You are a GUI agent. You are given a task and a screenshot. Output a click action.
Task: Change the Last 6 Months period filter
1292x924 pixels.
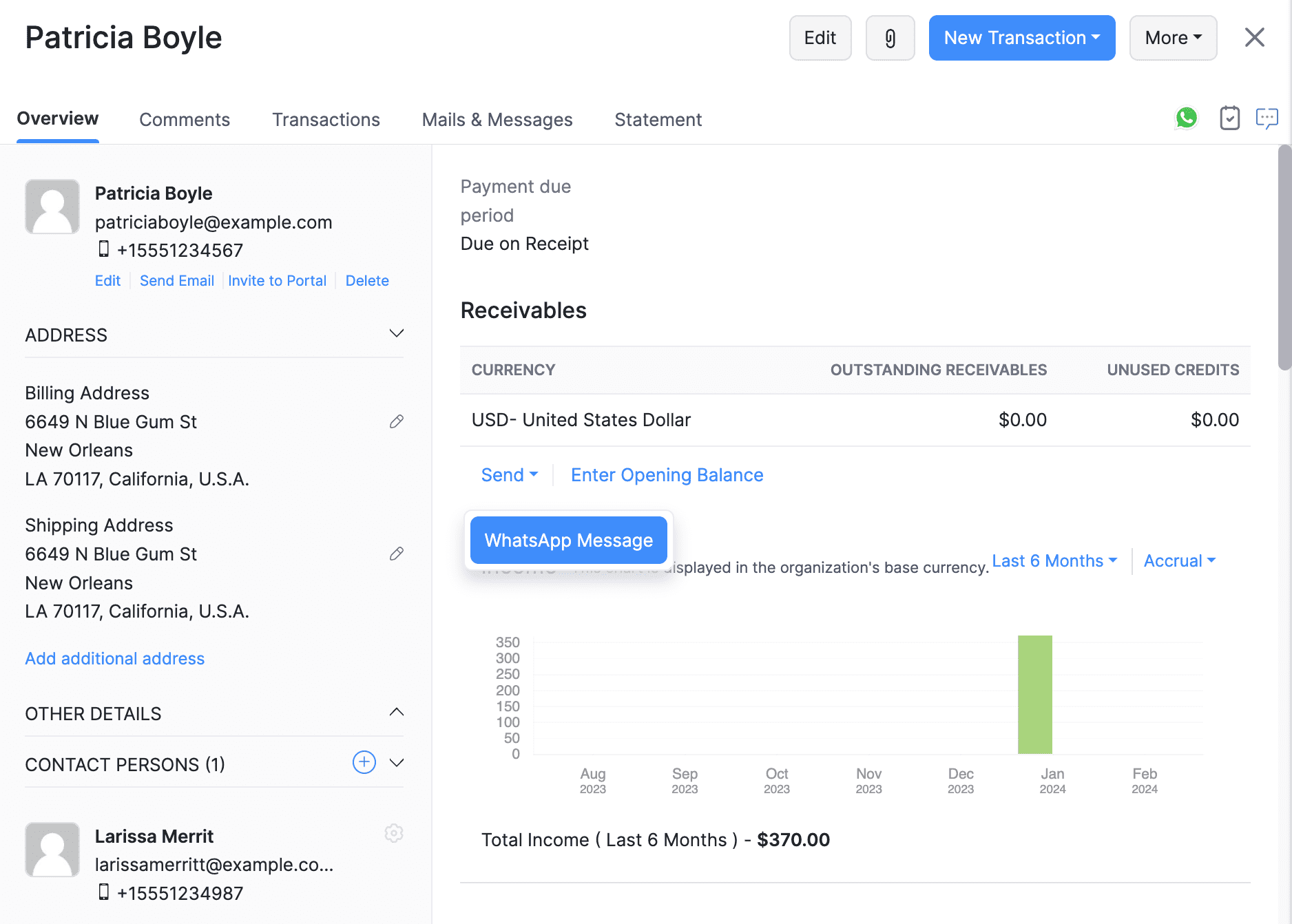point(1054,561)
